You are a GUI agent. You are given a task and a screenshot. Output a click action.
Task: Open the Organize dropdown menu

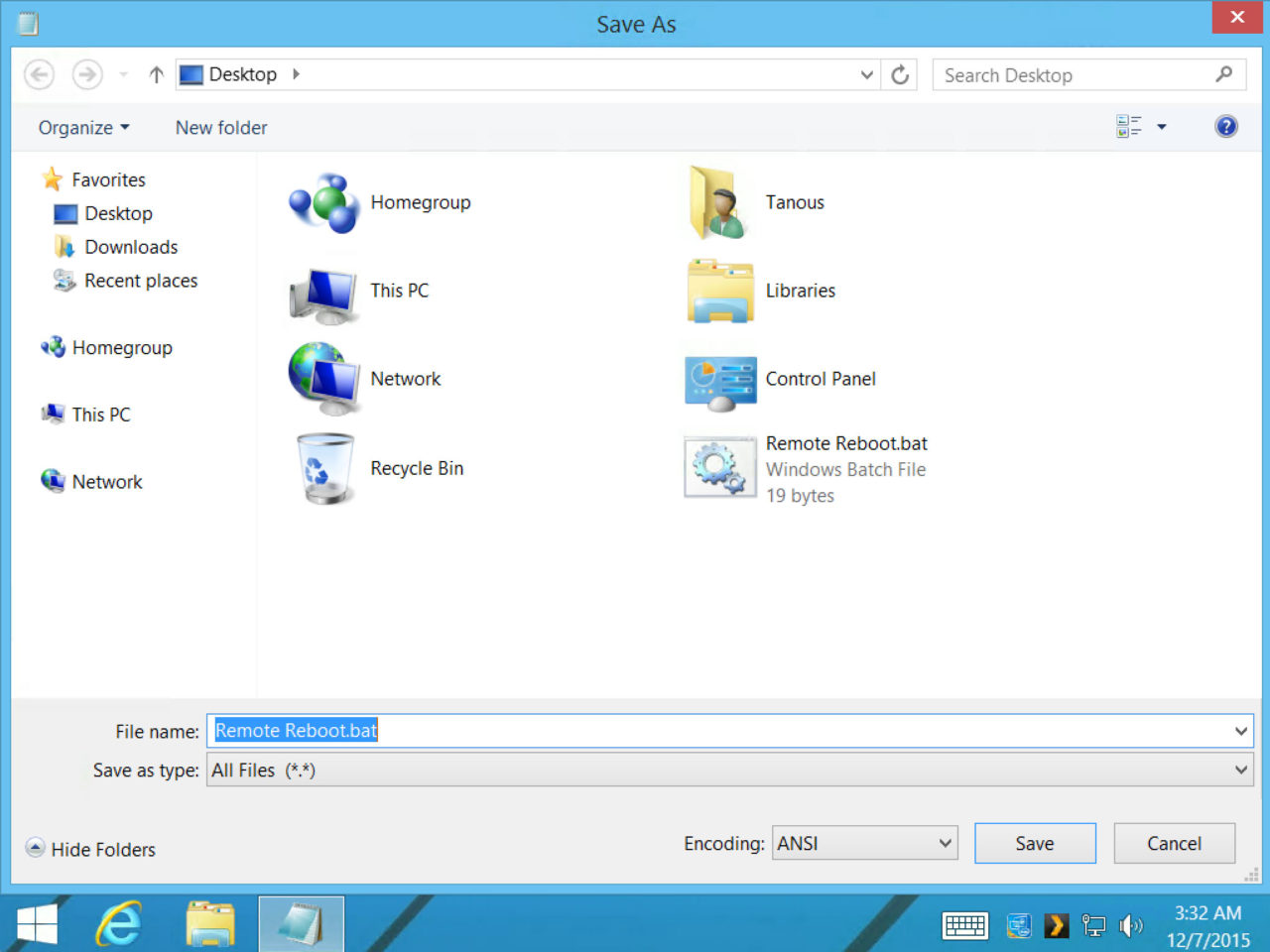[83, 127]
